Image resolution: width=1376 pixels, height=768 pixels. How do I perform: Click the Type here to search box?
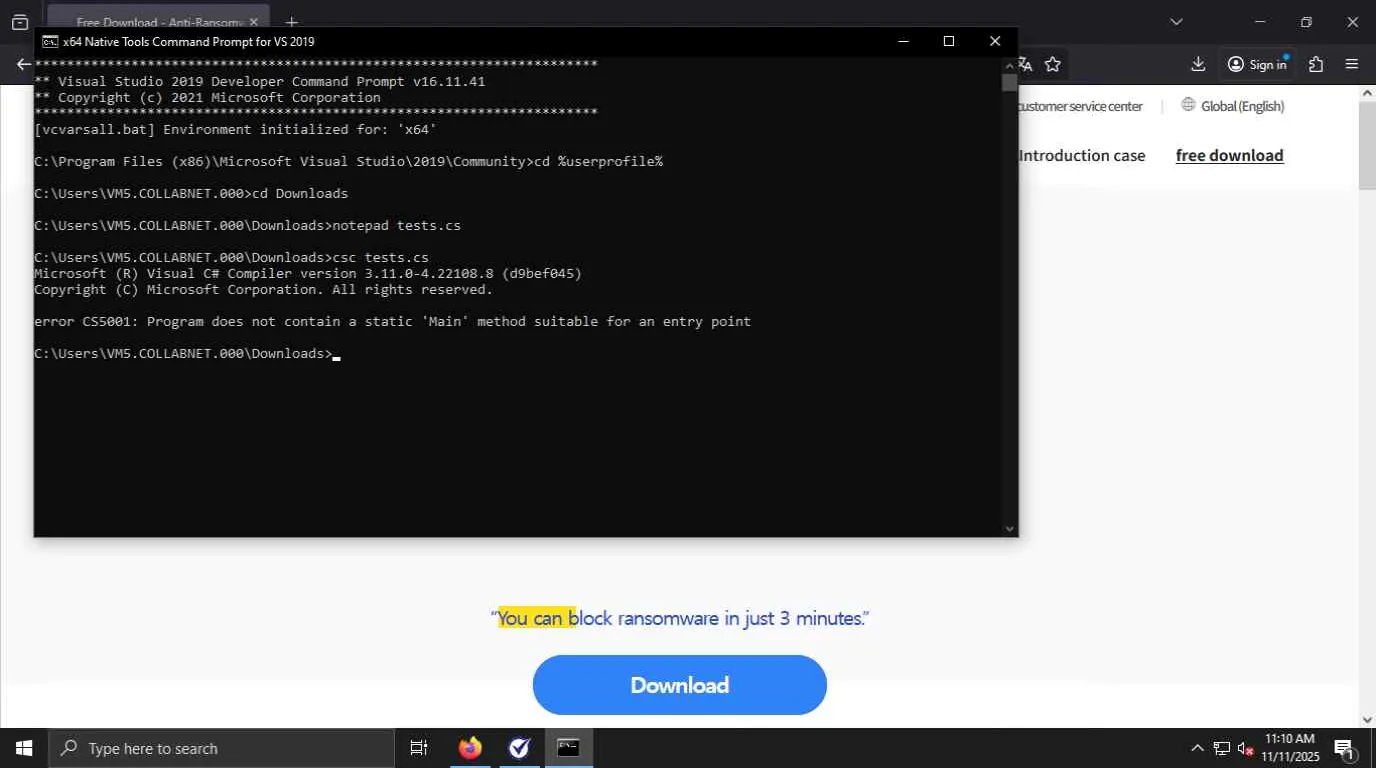click(x=221, y=748)
